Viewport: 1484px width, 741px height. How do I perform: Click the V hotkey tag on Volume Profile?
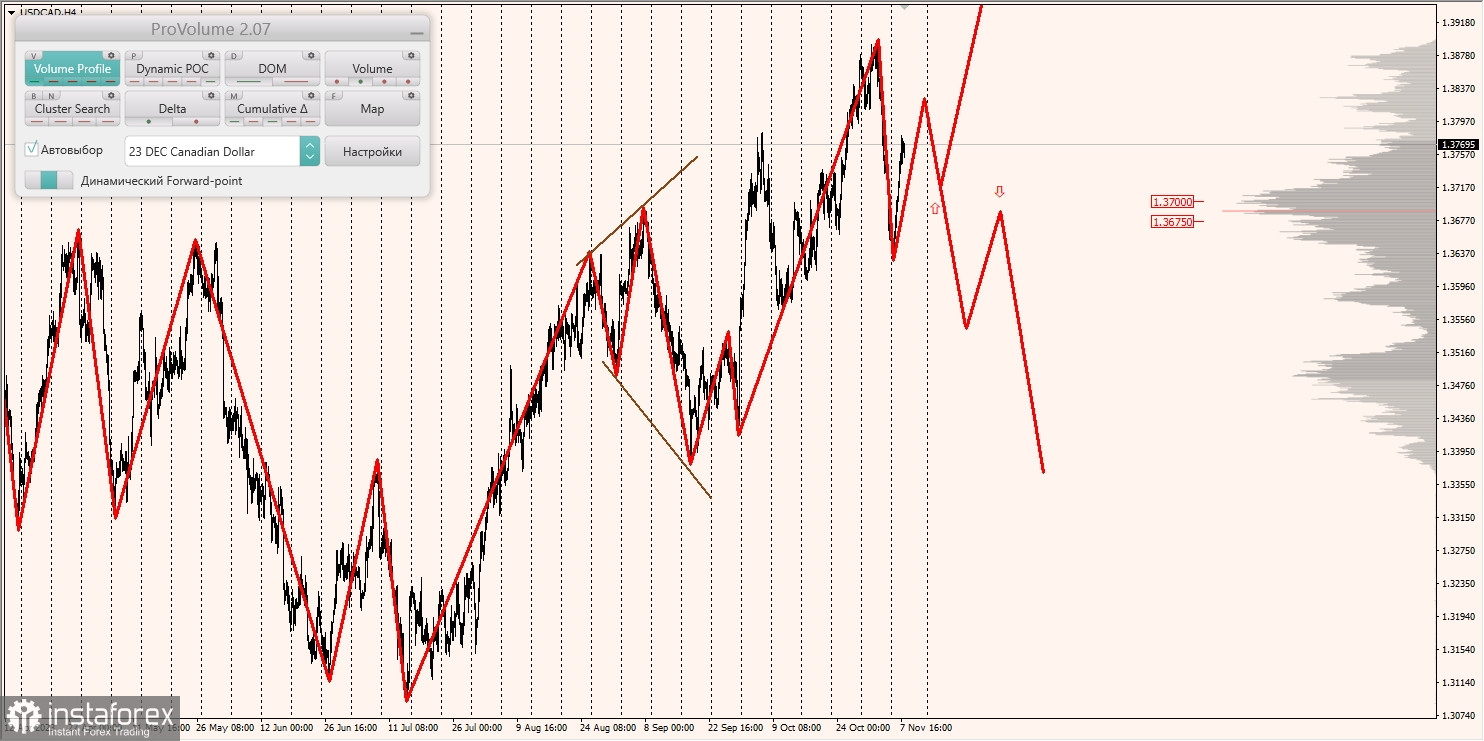click(x=33, y=56)
